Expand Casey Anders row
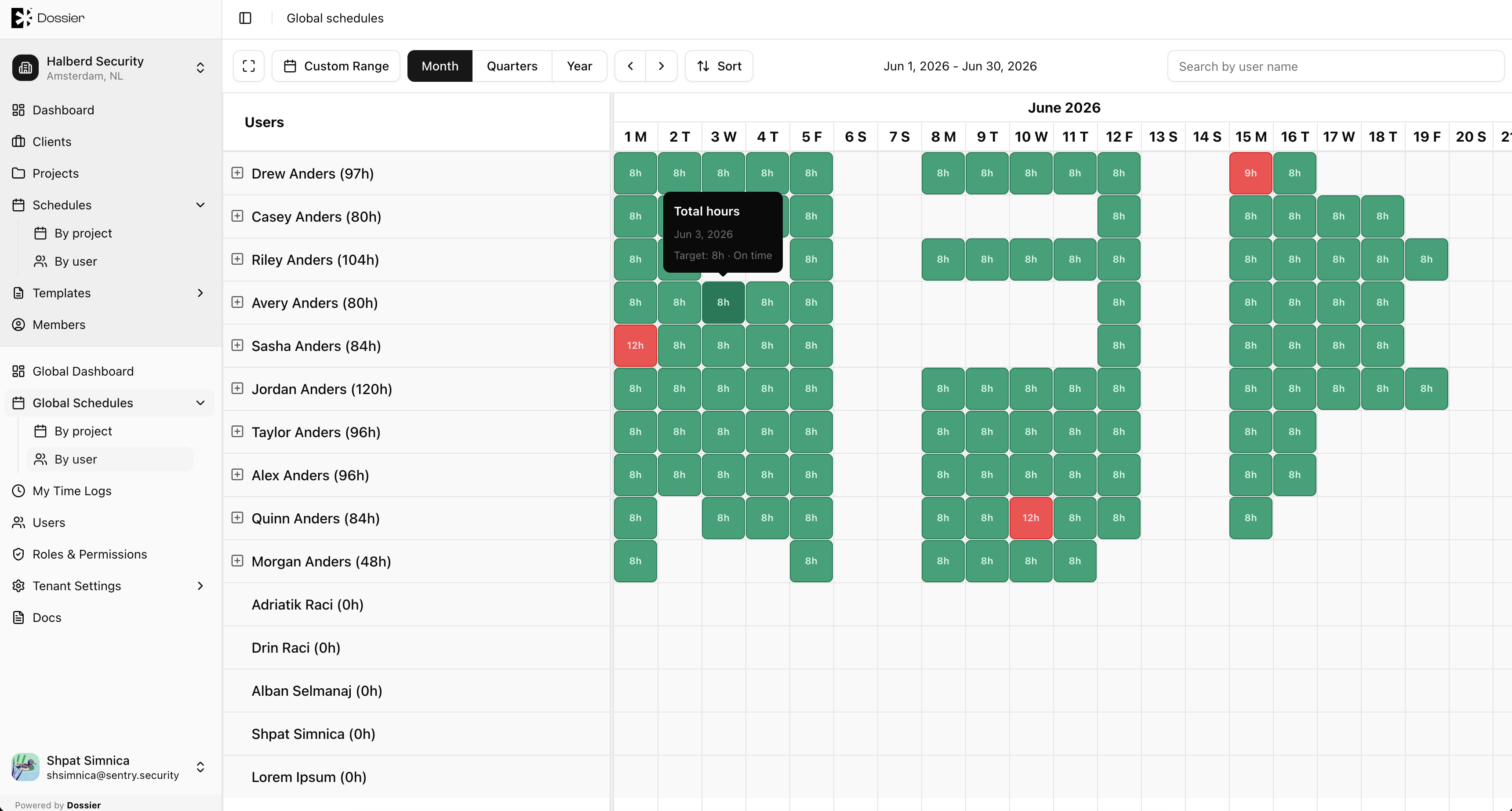Viewport: 1512px width, 811px height. [x=237, y=216]
